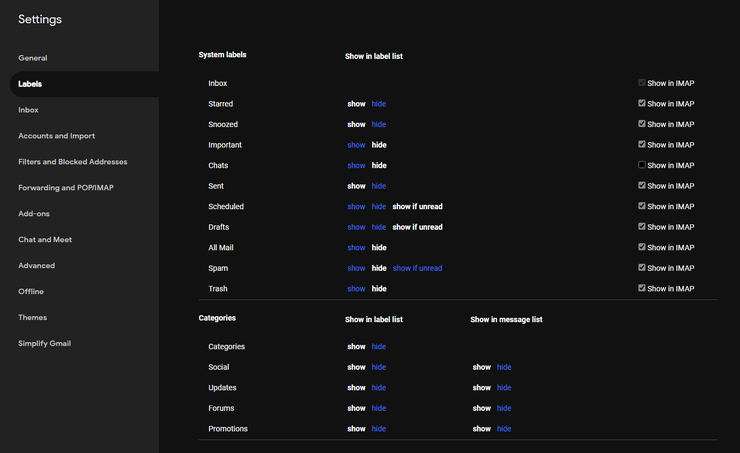Hide Promotions category in label list
The height and width of the screenshot is (453, 740).
click(378, 429)
